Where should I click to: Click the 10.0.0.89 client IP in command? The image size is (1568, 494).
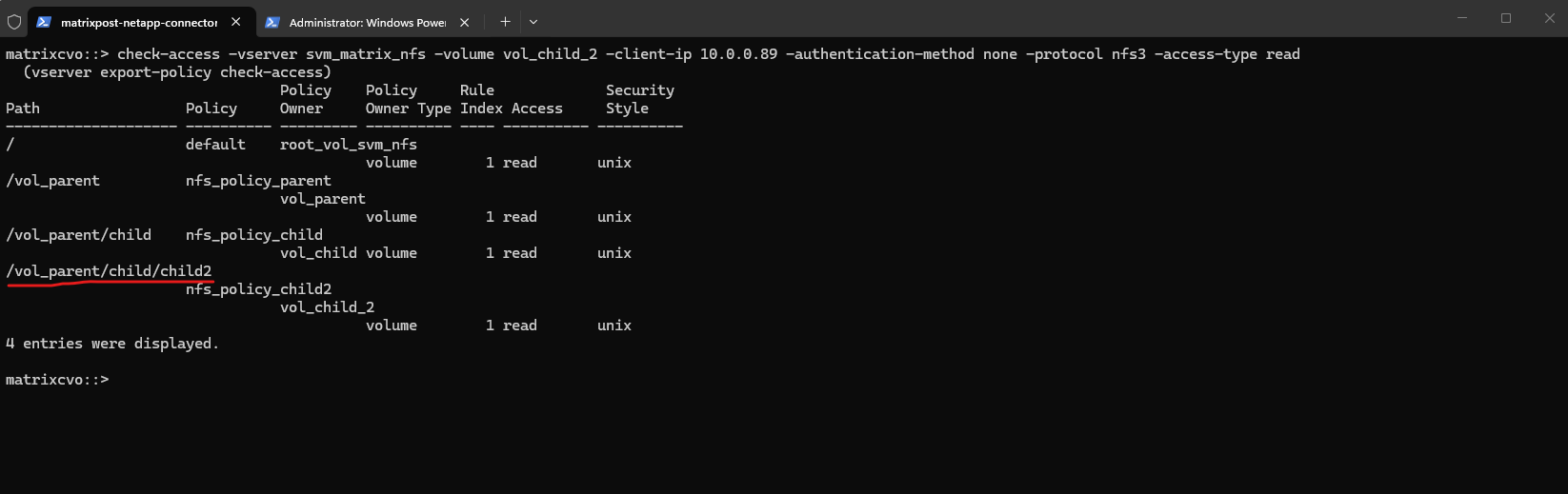click(738, 54)
